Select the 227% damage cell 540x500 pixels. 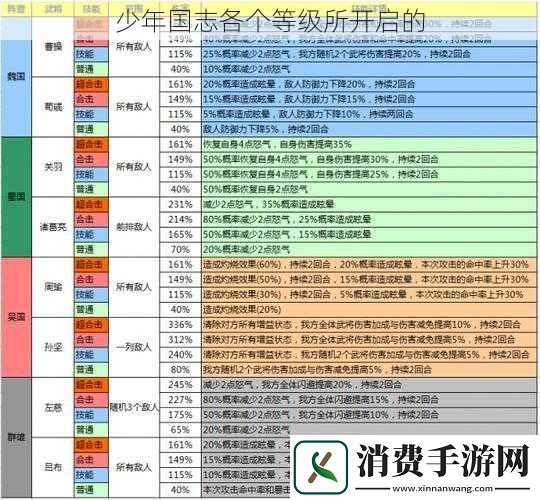tap(180, 400)
